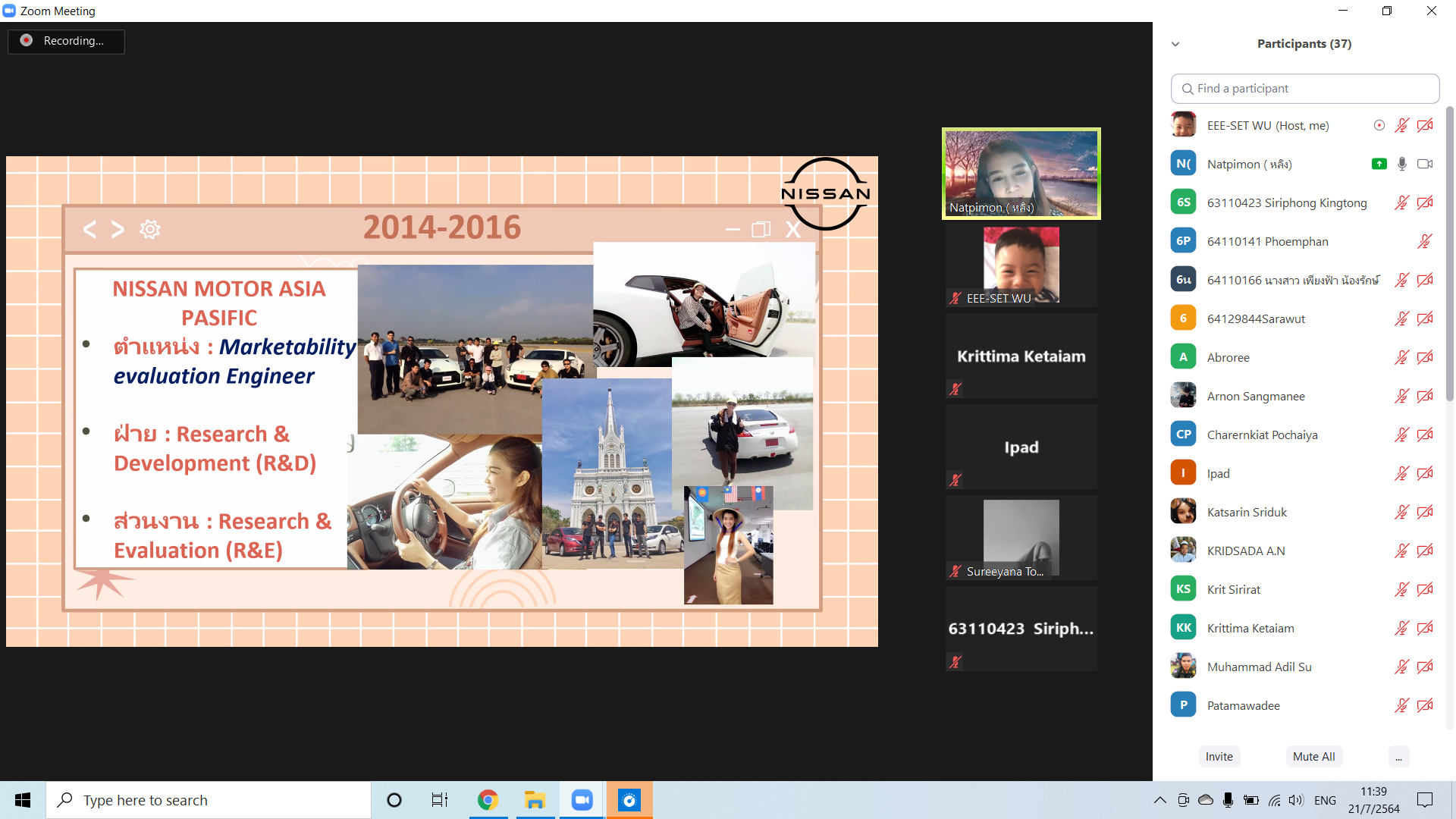
Task: Click the host recording status icon
Action: pyautogui.click(x=1379, y=125)
